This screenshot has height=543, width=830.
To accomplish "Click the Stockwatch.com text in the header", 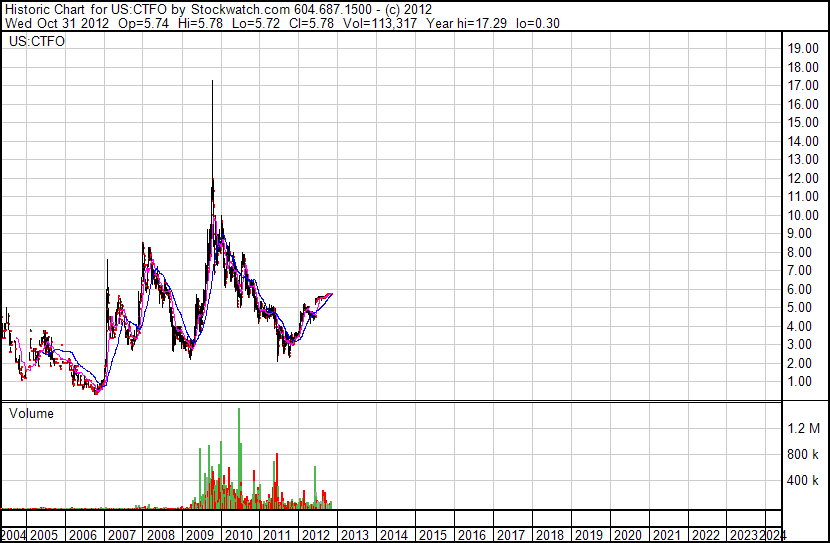I will tap(246, 9).
